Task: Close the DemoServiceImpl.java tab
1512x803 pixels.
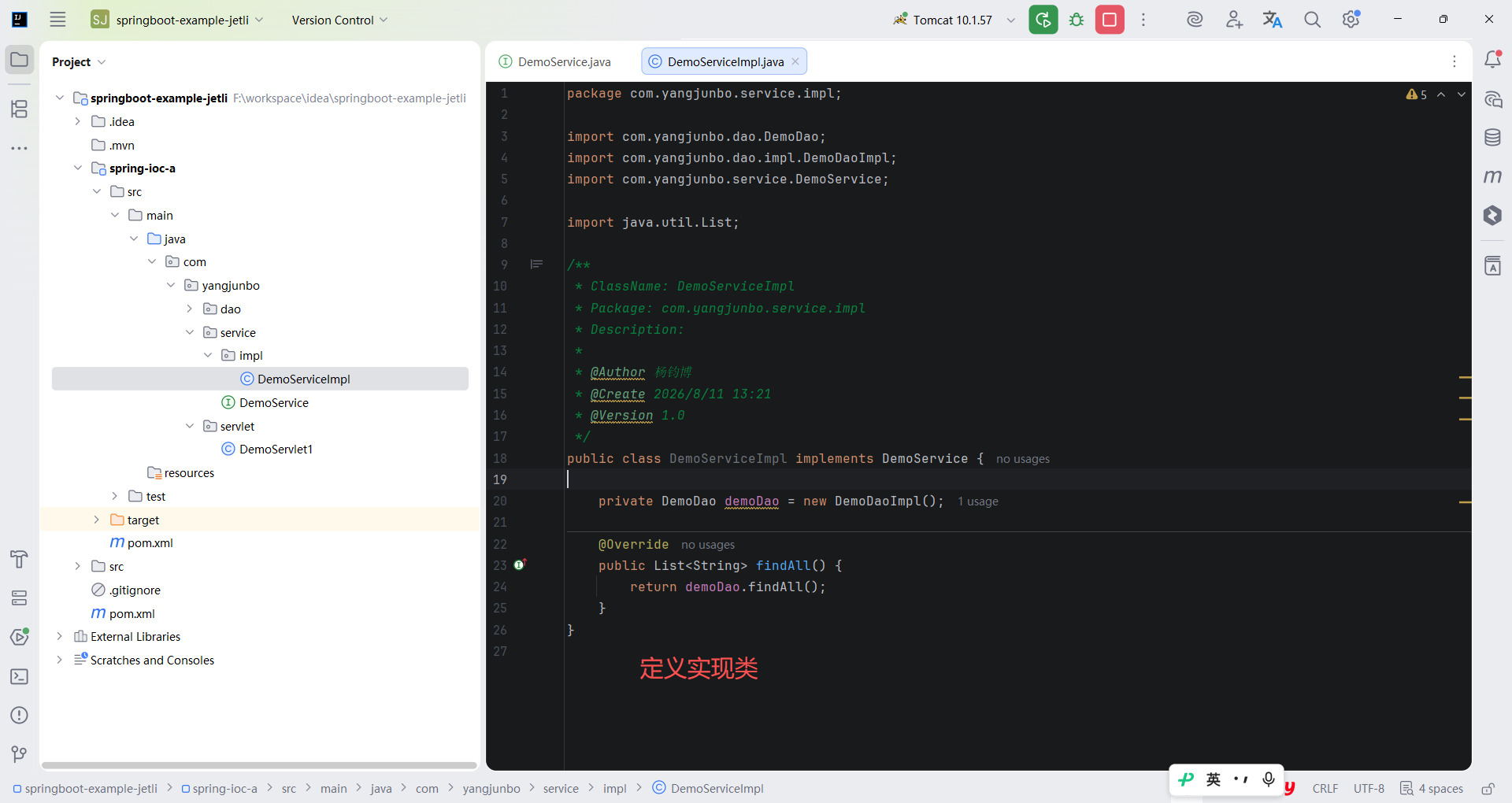Action: pos(795,61)
